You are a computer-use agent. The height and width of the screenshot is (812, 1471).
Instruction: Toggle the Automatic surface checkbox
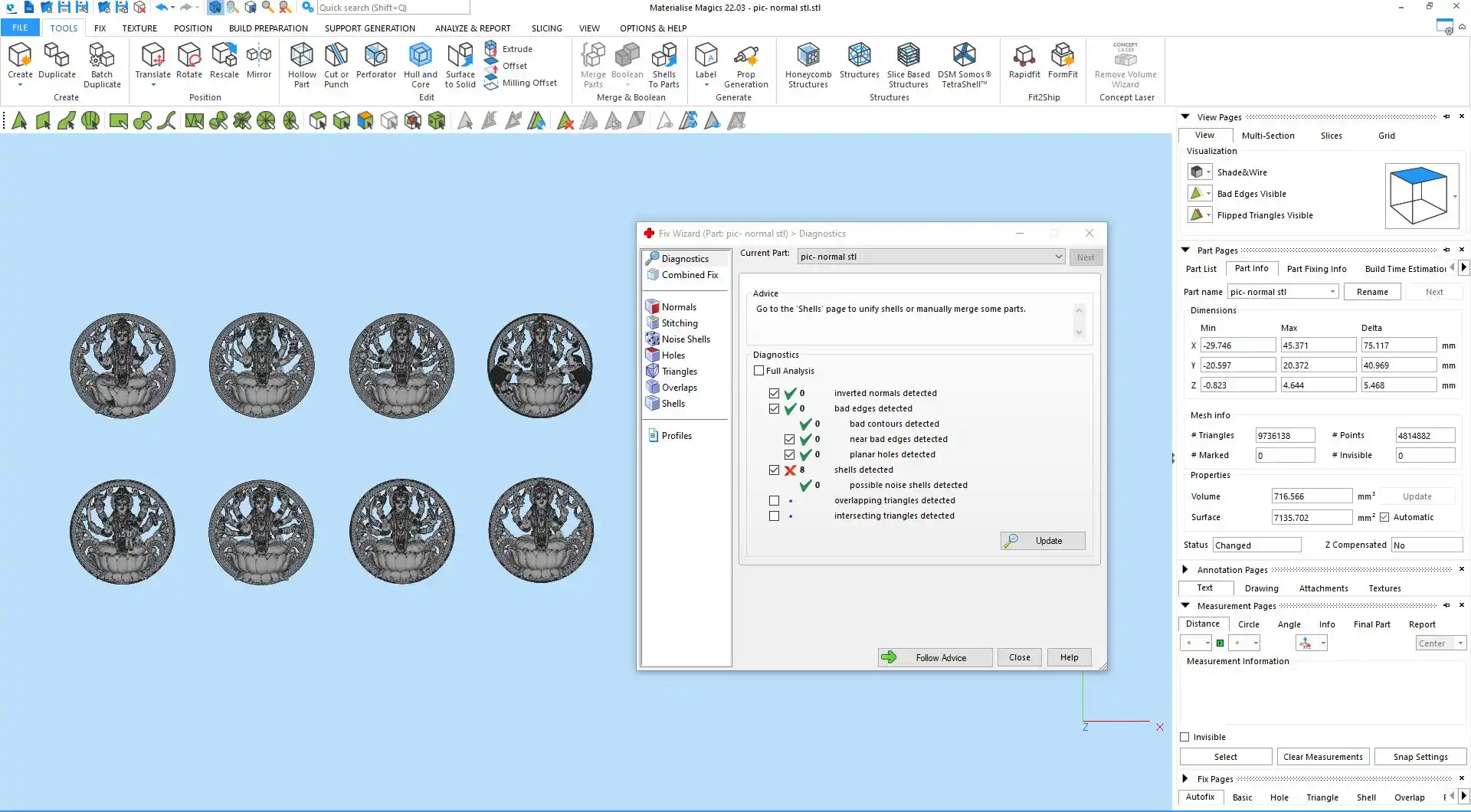point(1384,518)
